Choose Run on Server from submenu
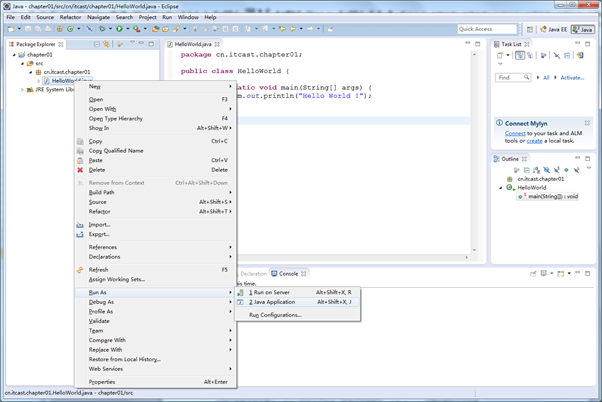 pos(298,293)
